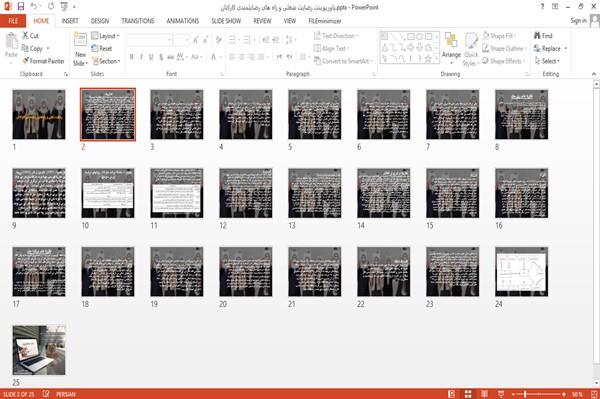The width and height of the screenshot is (600, 399).
Task: Open the Section dropdown
Action: (x=106, y=61)
